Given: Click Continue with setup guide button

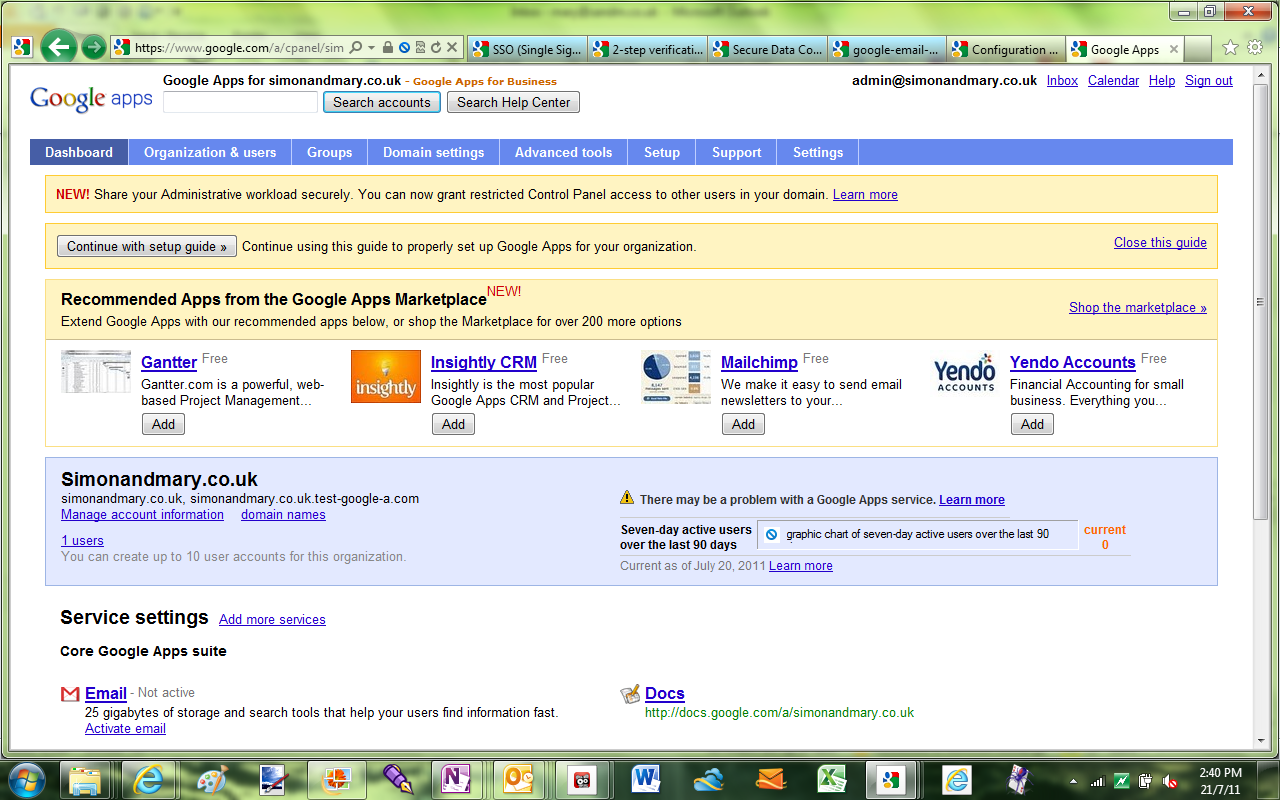Looking at the screenshot, I should point(147,246).
